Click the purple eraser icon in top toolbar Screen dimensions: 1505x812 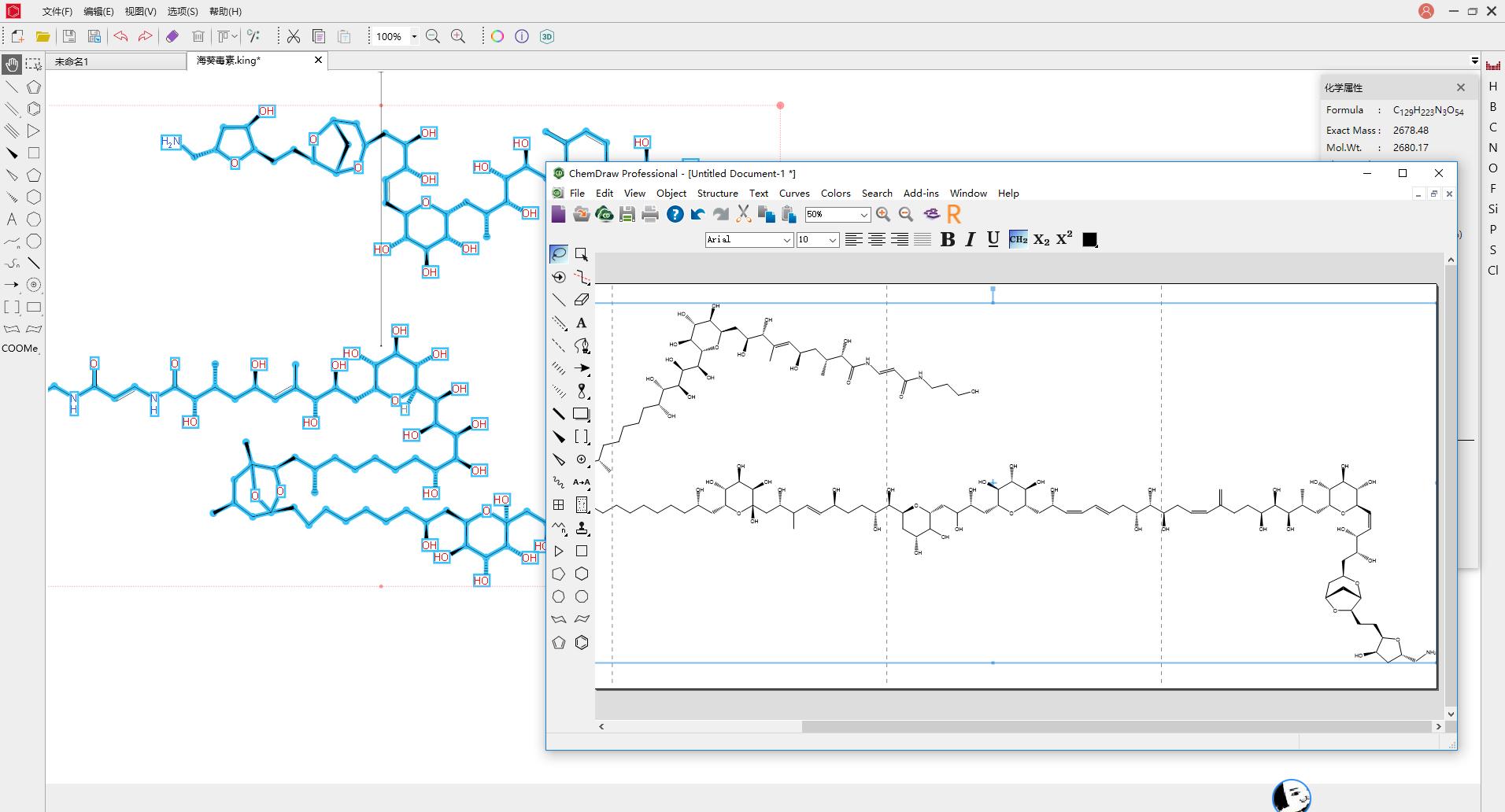172,36
